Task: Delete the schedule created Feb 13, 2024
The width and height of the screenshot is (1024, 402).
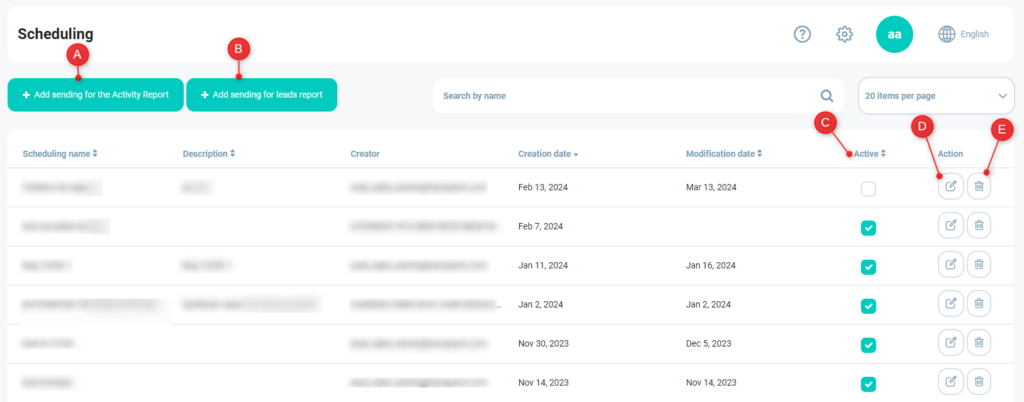Action: pyautogui.click(x=979, y=187)
